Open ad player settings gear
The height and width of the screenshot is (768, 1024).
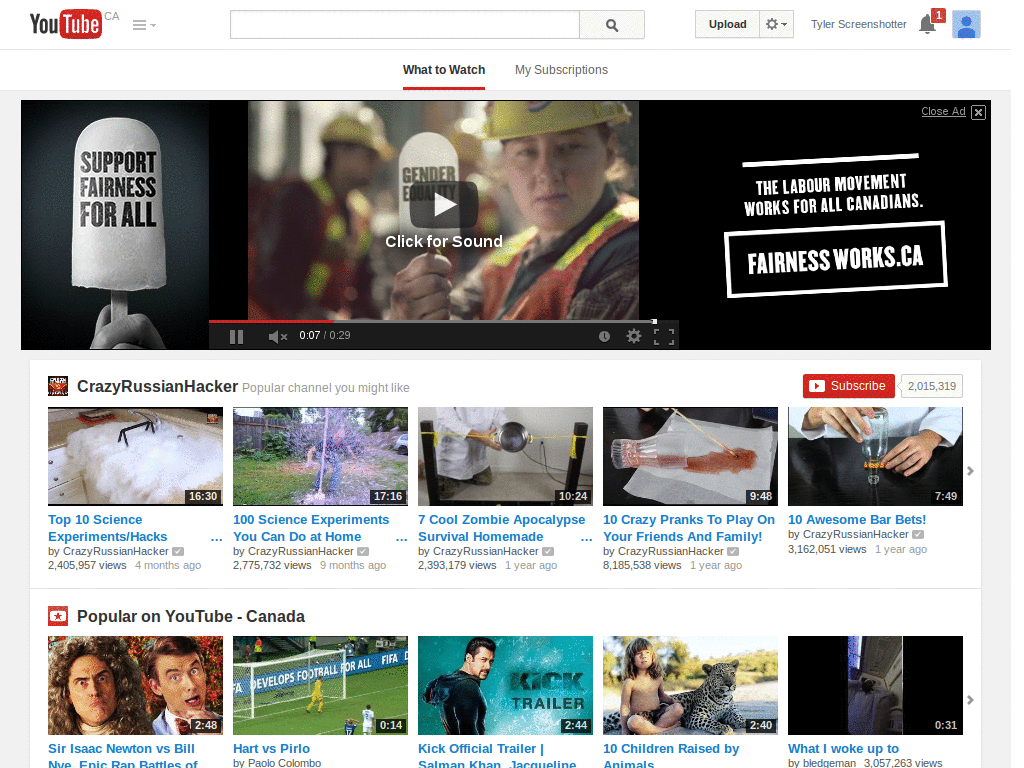point(634,336)
